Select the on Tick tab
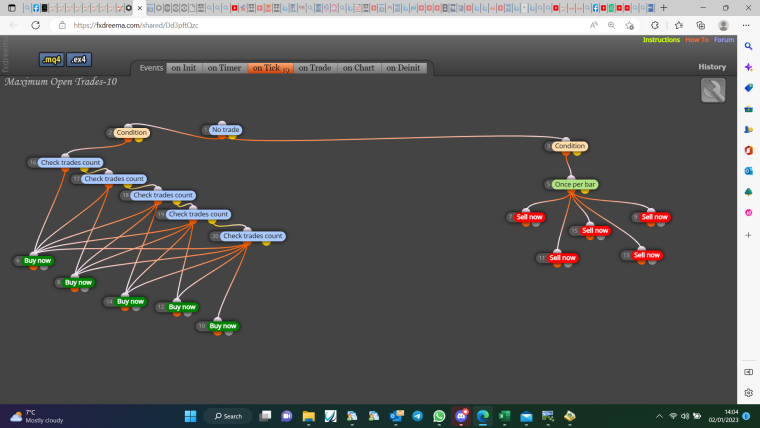This screenshot has height=428, width=760. tap(270, 68)
